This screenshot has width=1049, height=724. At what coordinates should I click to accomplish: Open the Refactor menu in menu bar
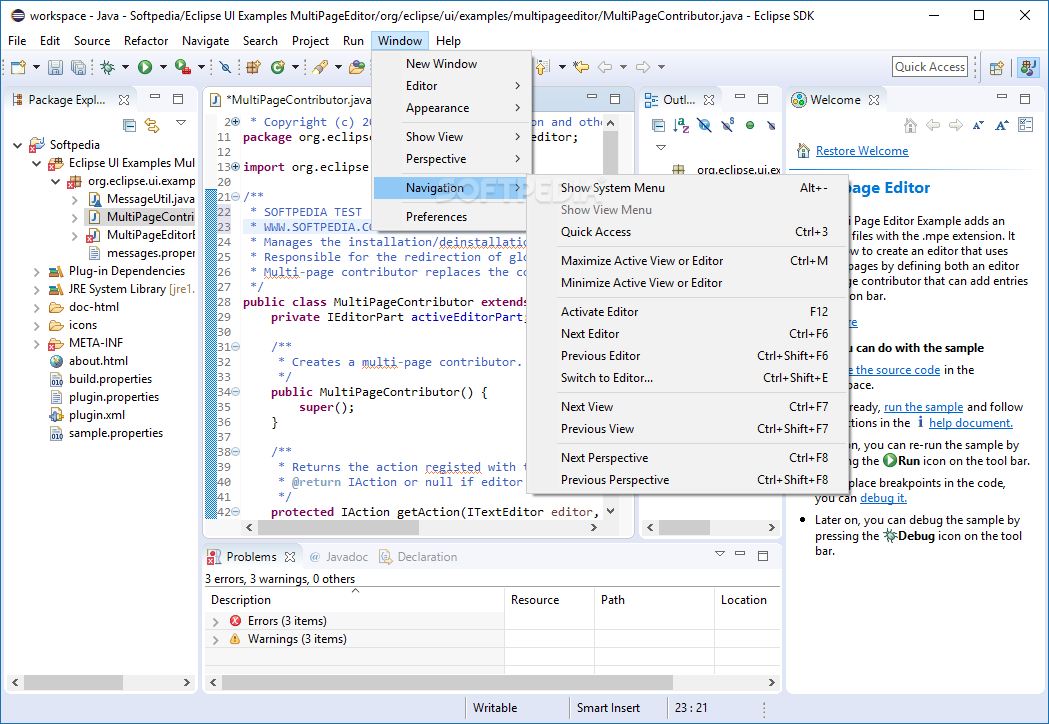[146, 41]
